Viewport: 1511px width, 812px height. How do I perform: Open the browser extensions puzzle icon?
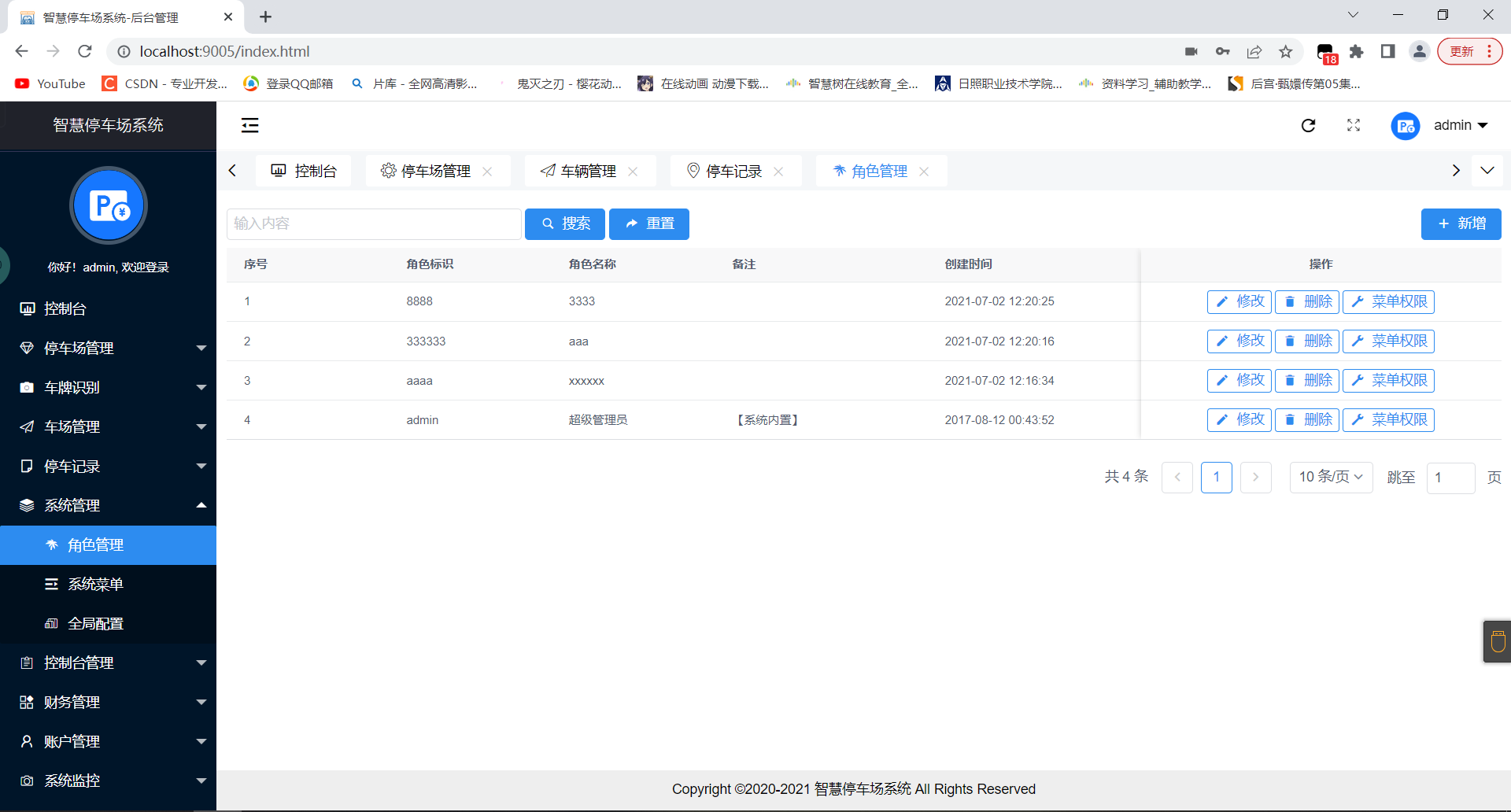coord(1357,52)
